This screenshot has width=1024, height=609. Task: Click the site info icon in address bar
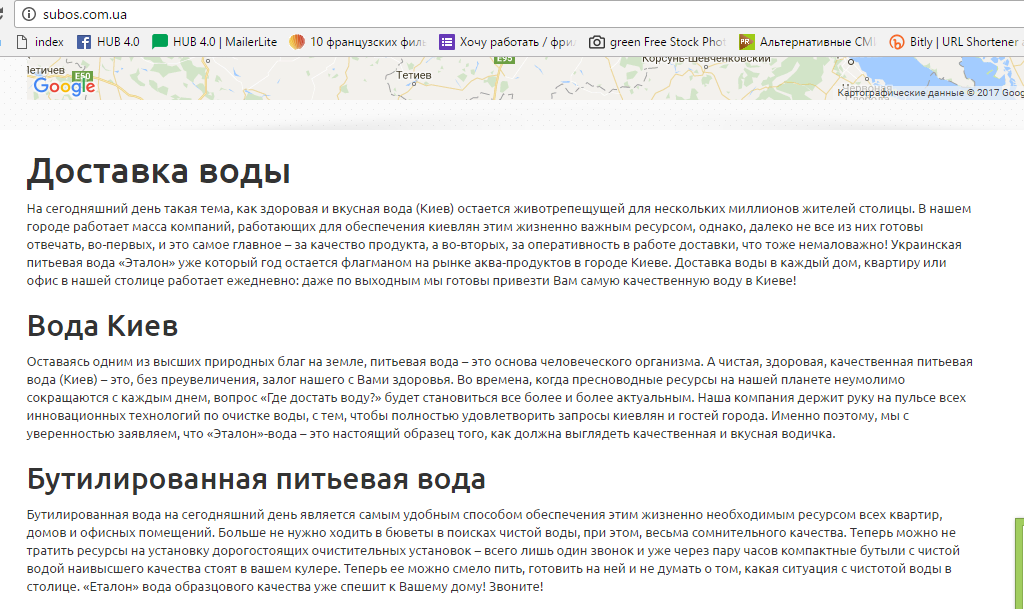[x=29, y=14]
